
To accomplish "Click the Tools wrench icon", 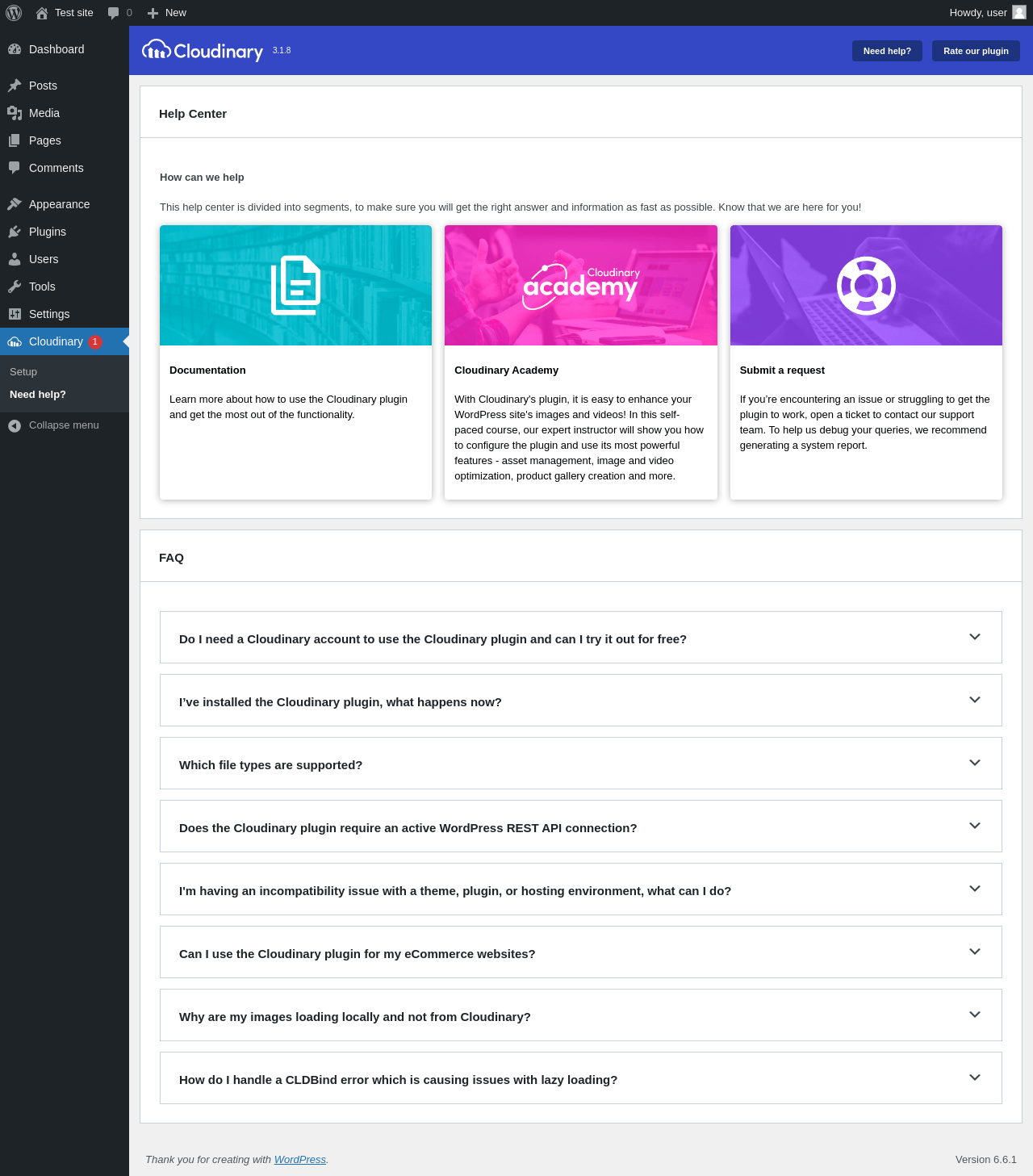I will 15,287.
